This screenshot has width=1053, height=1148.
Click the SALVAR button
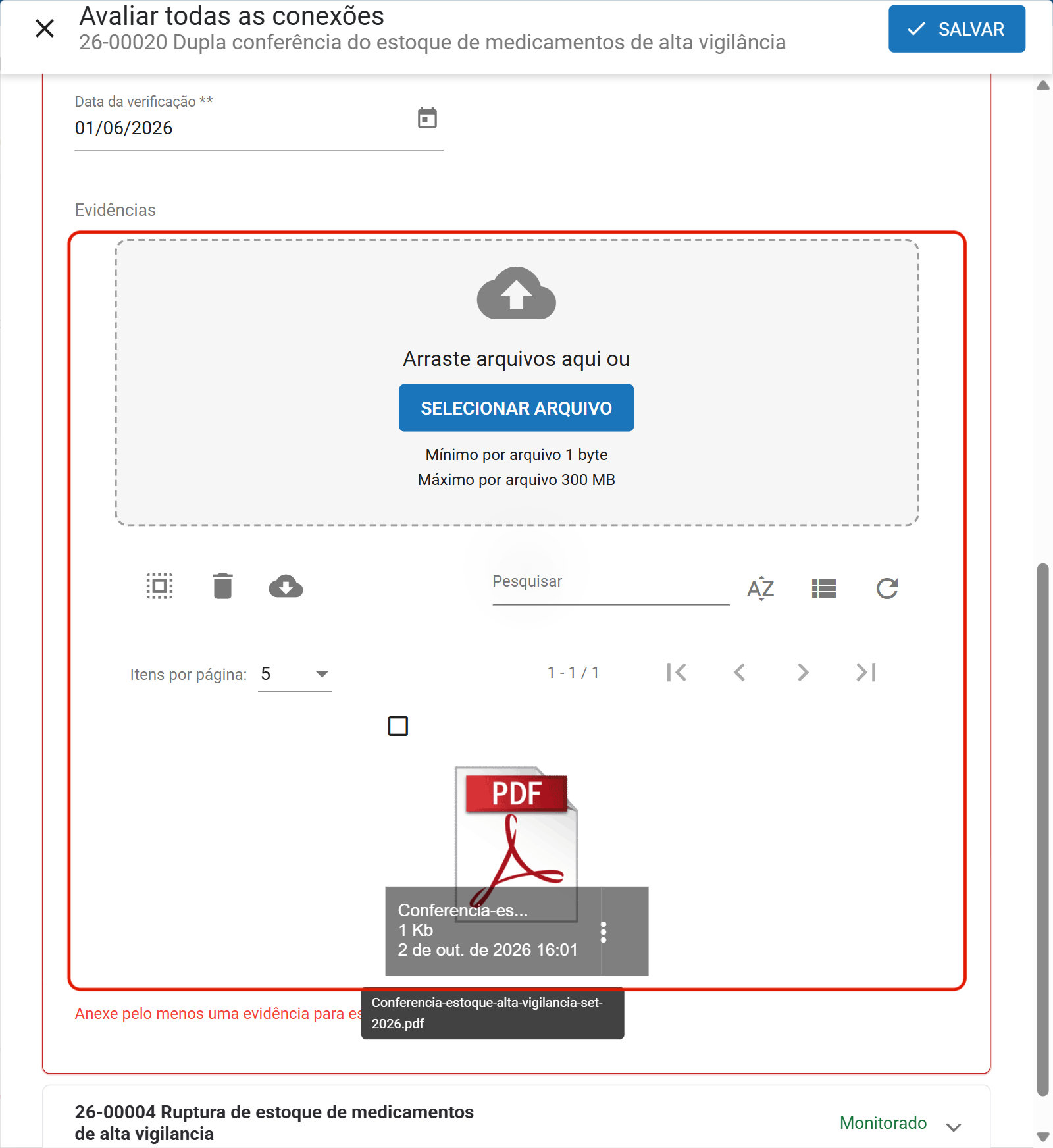click(956, 29)
